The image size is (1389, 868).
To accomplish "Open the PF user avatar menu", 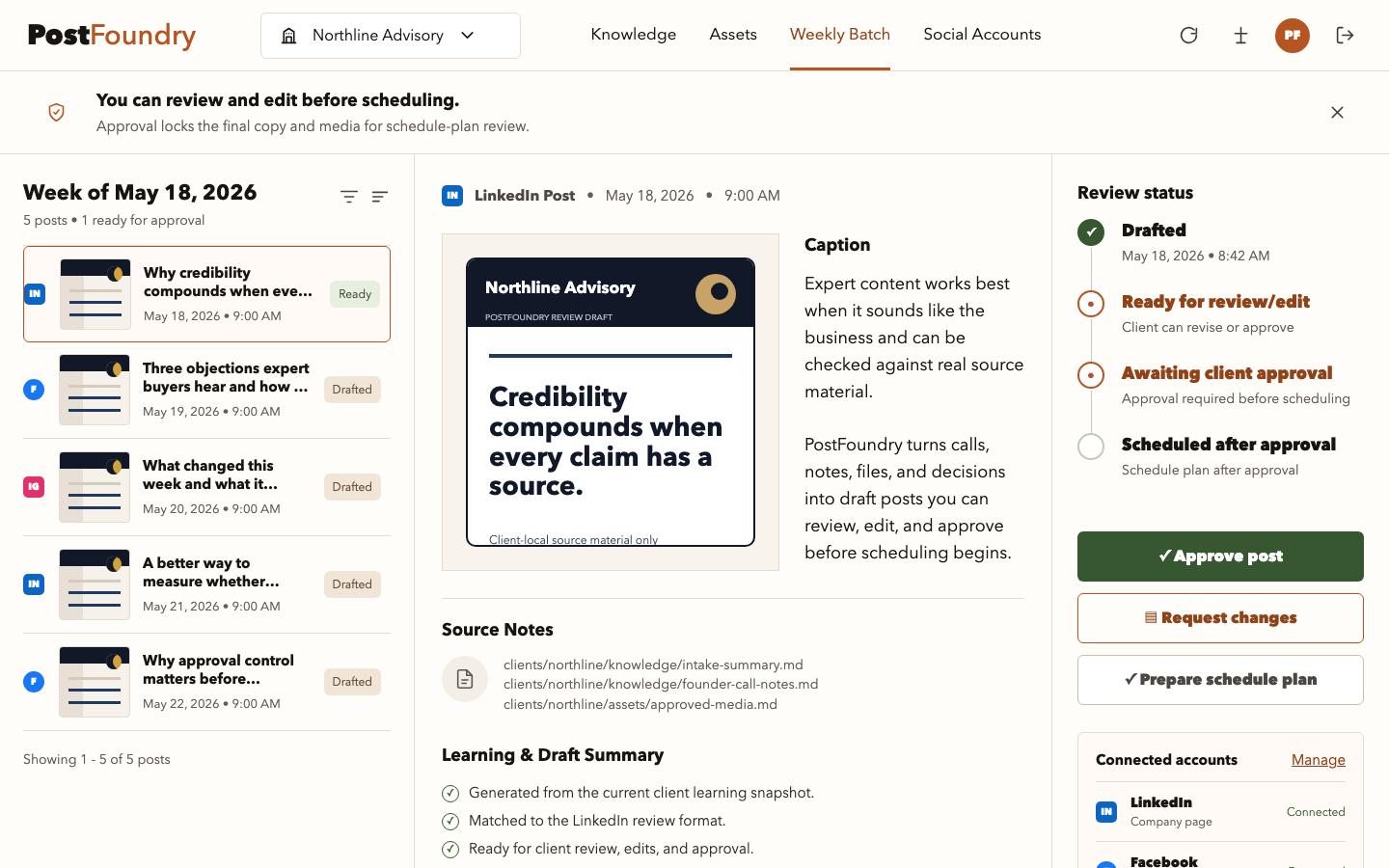I will click(x=1293, y=36).
